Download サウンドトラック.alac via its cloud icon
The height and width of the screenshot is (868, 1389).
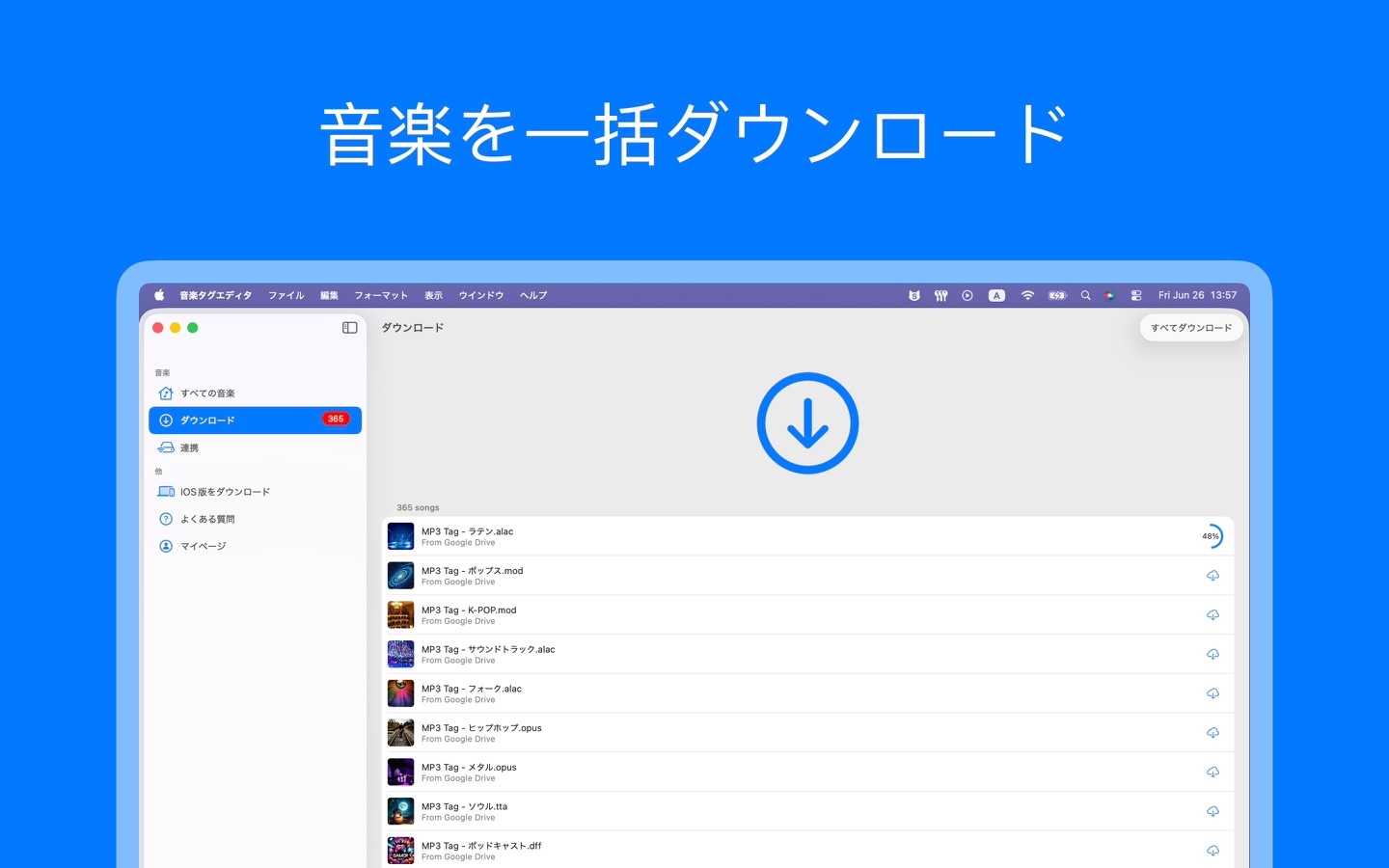(x=1212, y=654)
